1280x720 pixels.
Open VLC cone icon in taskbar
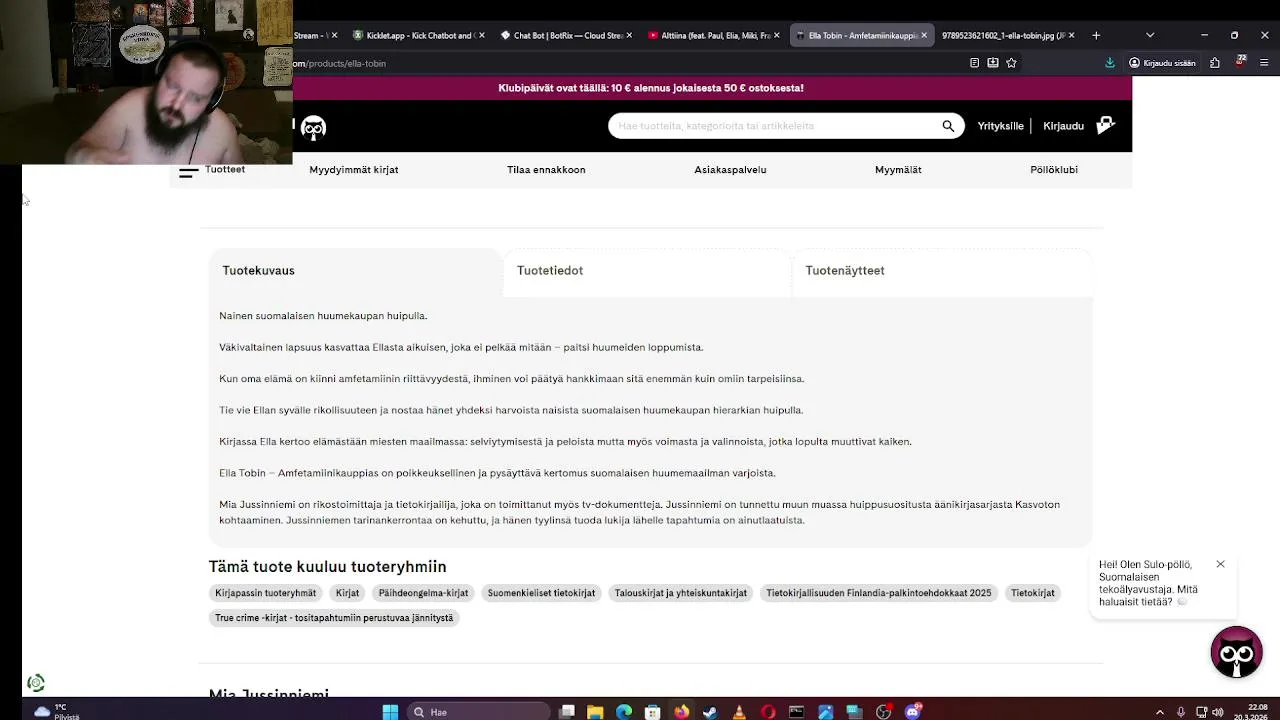(x=739, y=712)
